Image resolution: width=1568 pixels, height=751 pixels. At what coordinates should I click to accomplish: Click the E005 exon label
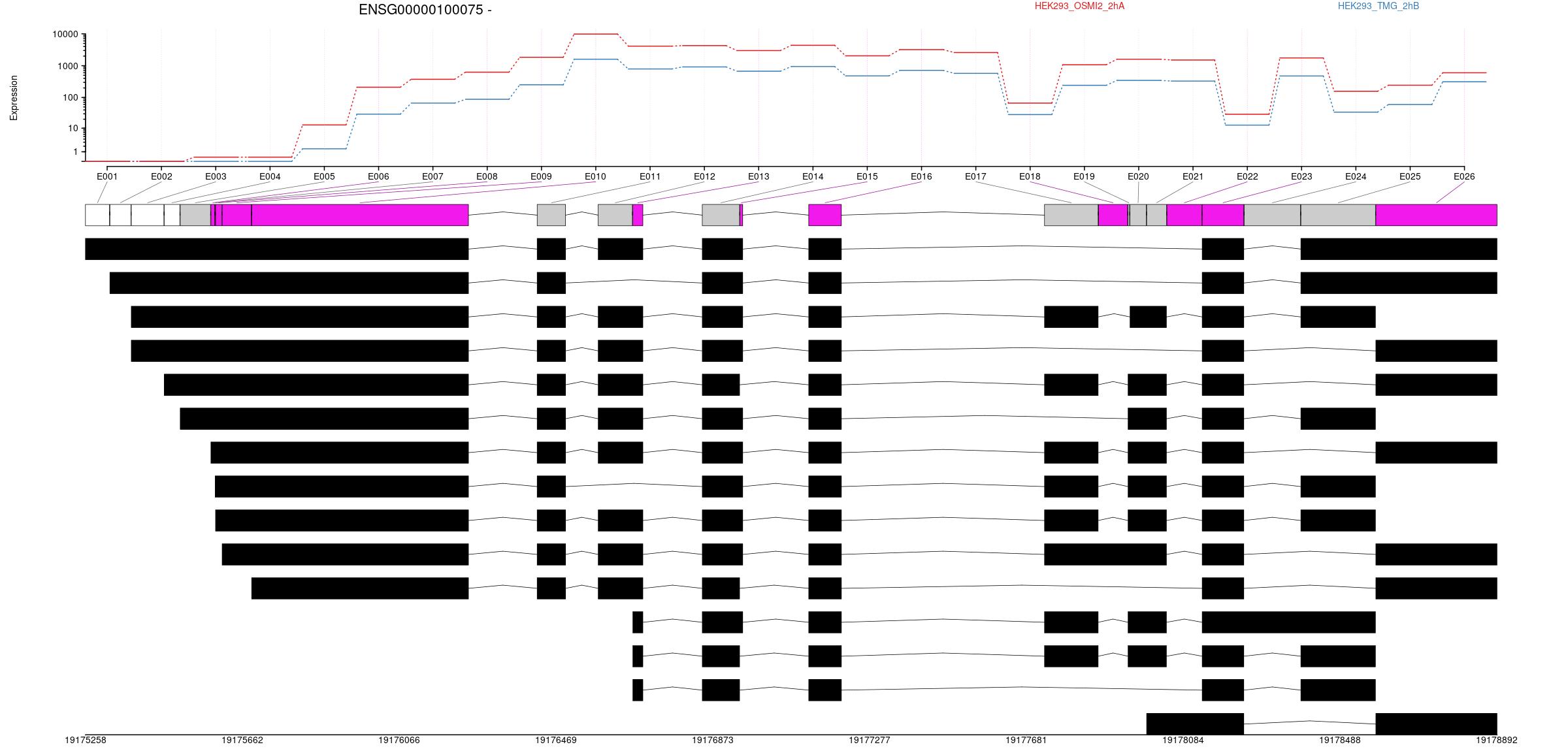[x=324, y=176]
